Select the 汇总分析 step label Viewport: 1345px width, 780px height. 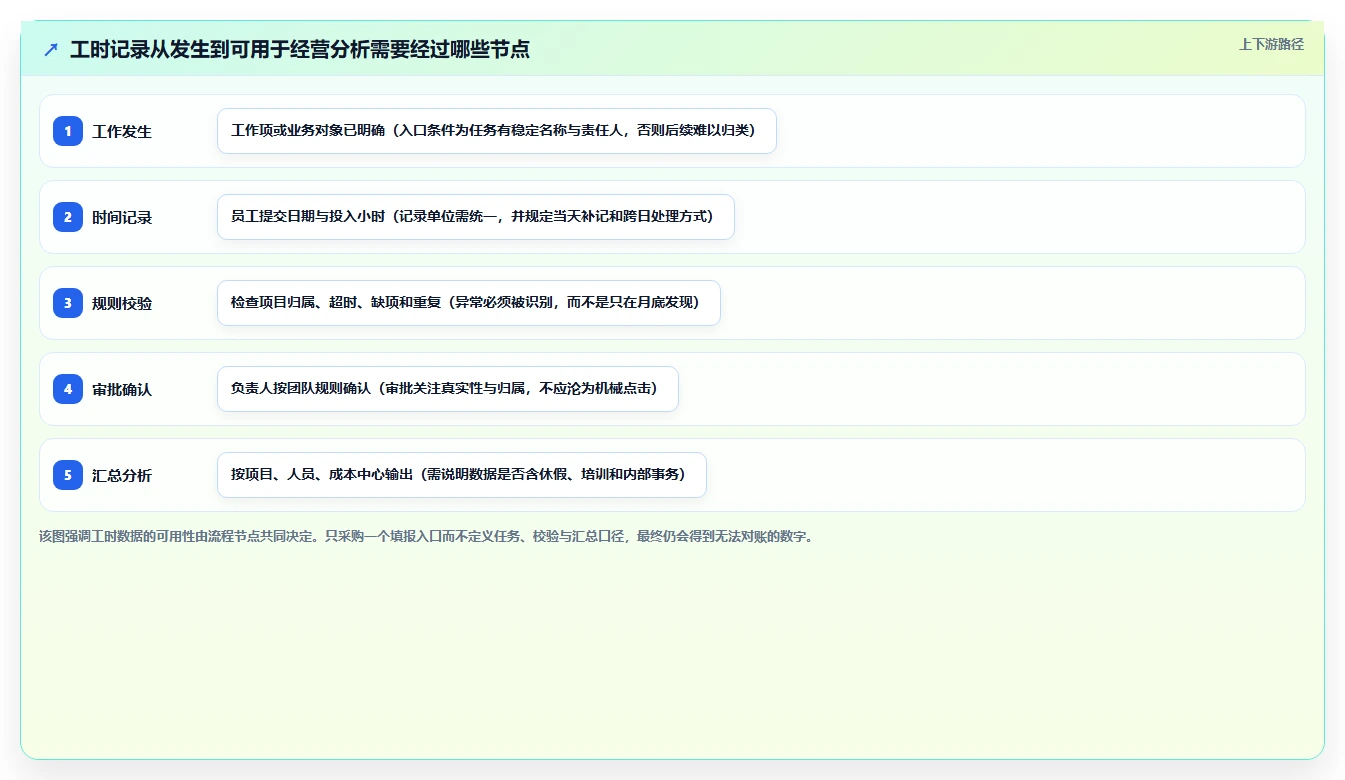click(x=122, y=475)
